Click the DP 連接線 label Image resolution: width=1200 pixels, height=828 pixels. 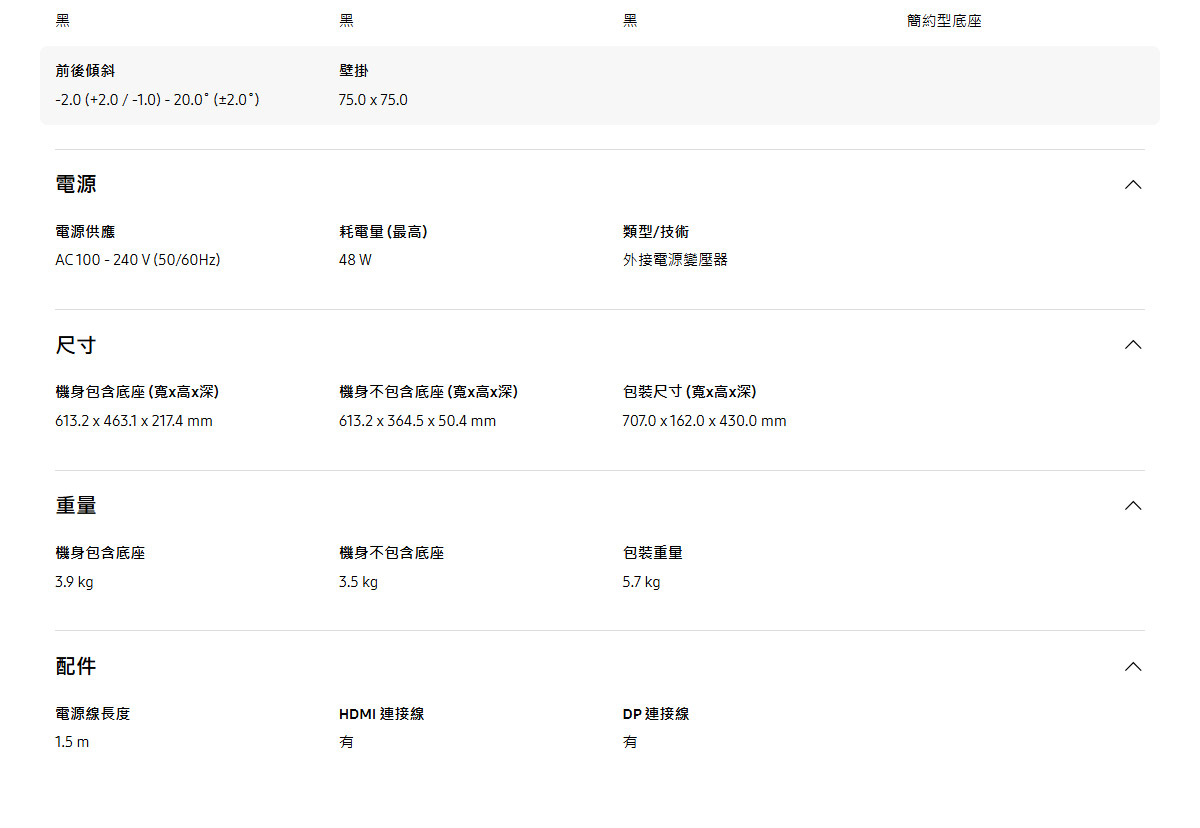click(x=656, y=714)
